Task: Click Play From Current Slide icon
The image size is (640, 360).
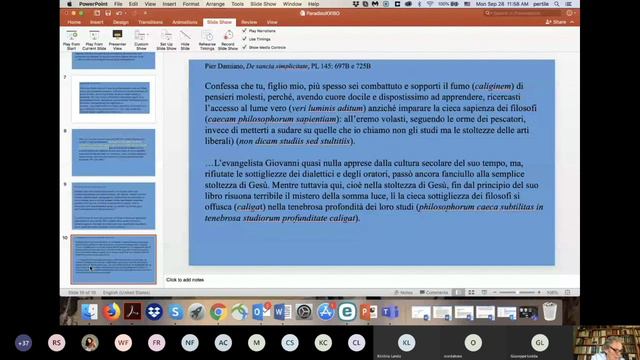Action: coord(94,36)
